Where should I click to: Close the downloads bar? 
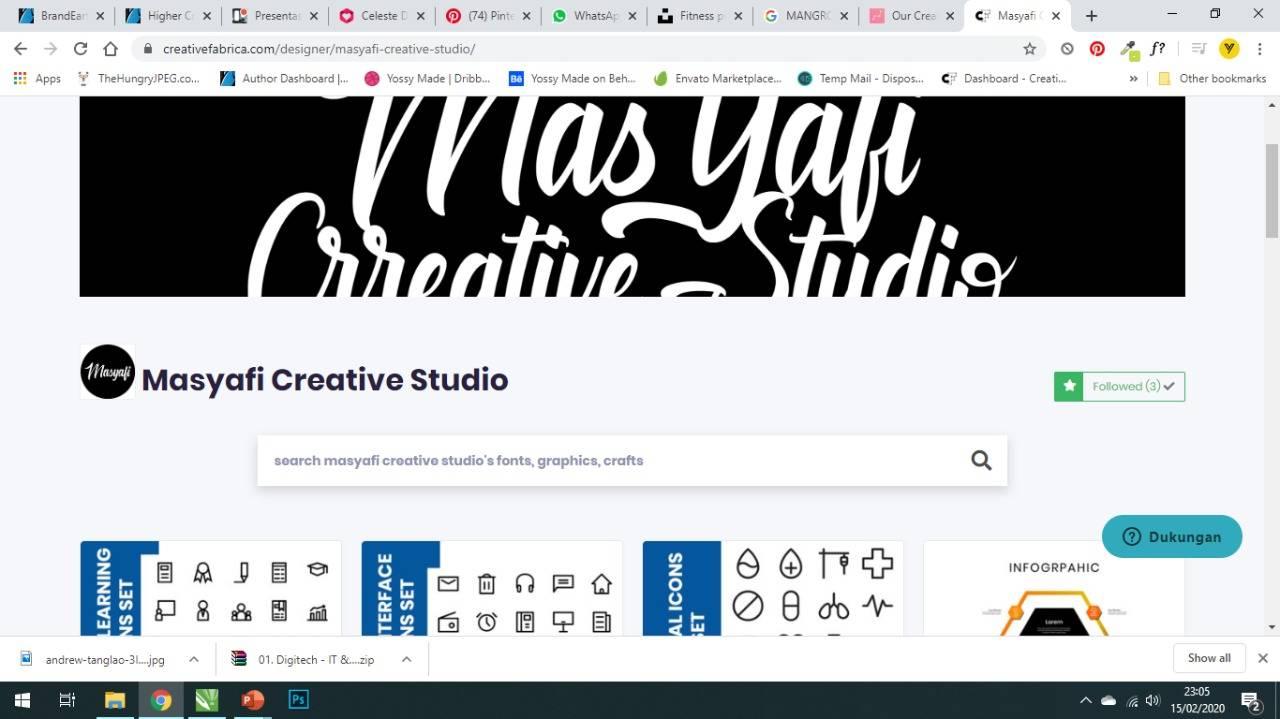pos(1262,658)
